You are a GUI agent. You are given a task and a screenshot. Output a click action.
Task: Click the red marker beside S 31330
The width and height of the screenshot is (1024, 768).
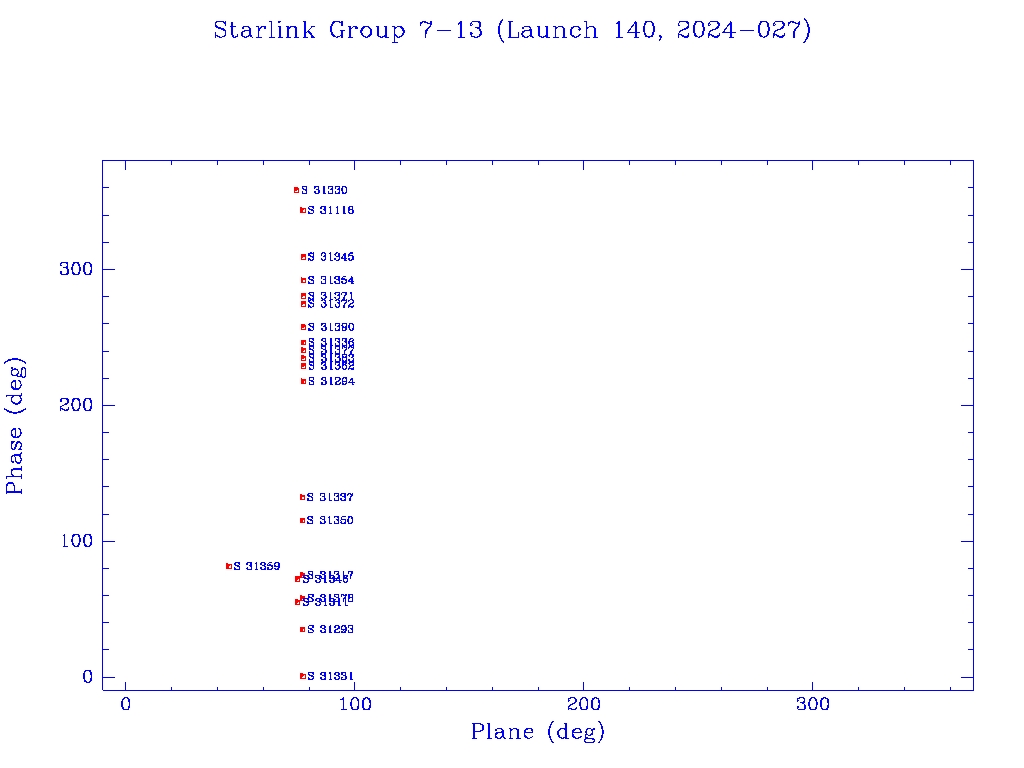(296, 190)
